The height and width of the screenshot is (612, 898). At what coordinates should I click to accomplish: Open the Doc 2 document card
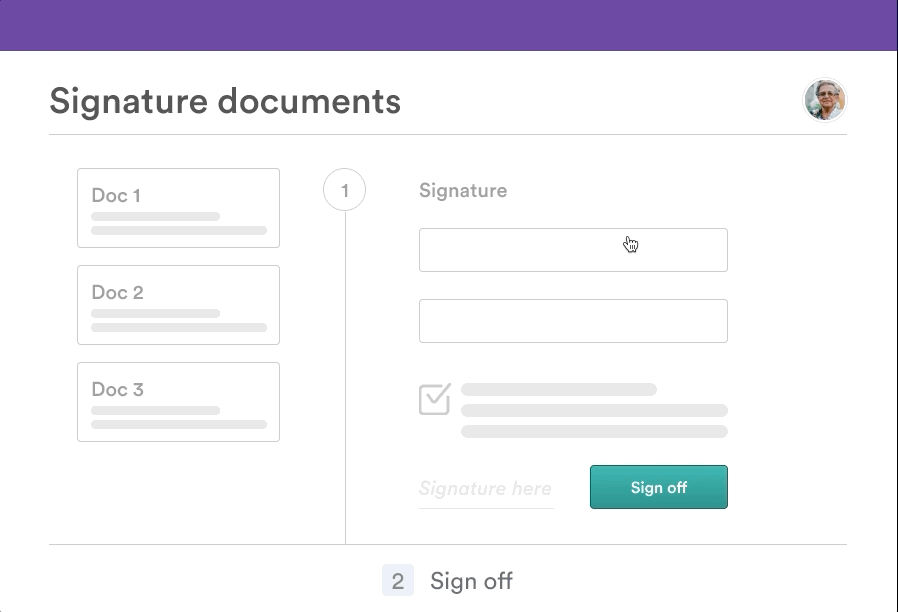click(x=178, y=304)
